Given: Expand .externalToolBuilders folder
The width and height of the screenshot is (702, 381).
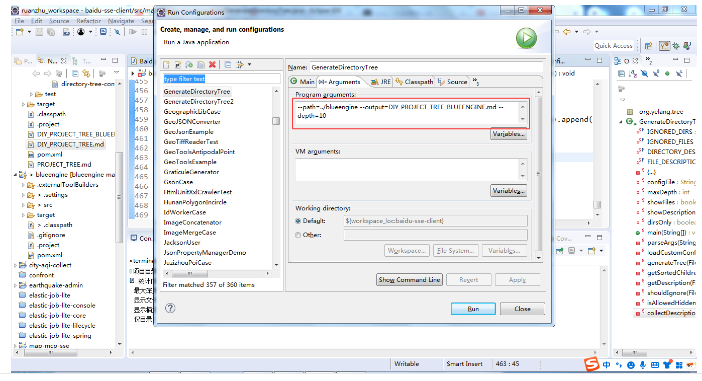Looking at the screenshot, I should (23, 185).
